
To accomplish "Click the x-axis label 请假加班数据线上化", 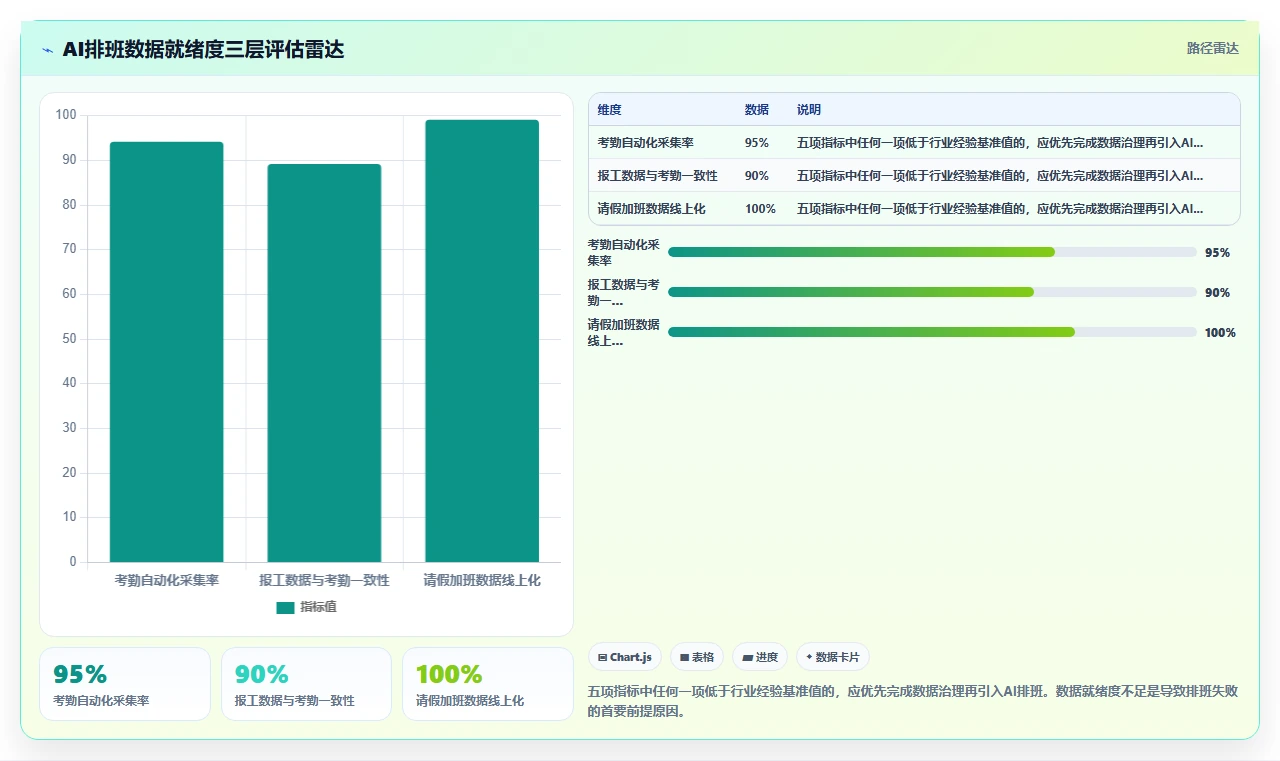I will pyautogui.click(x=482, y=580).
